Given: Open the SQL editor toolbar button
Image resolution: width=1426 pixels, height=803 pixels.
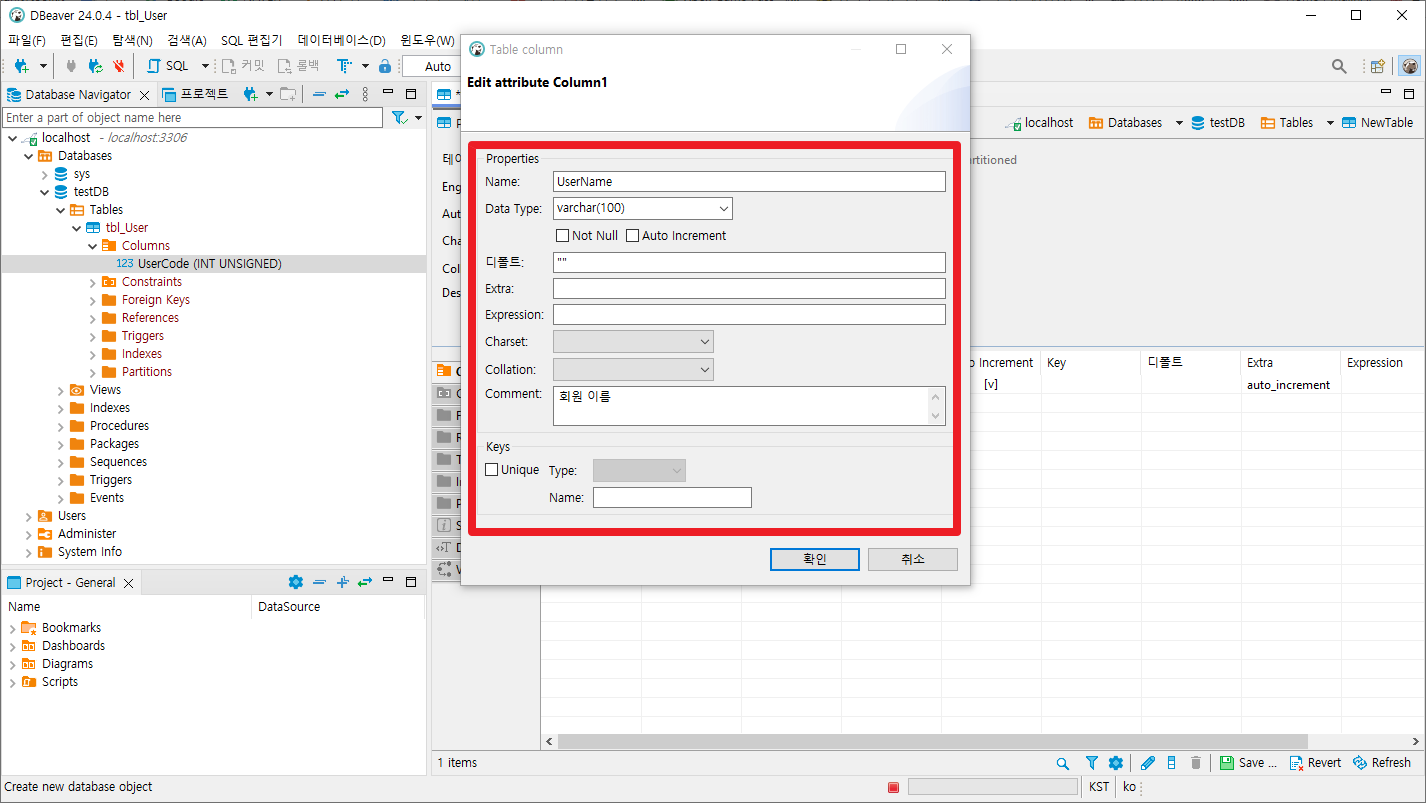Looking at the screenshot, I should pos(168,66).
